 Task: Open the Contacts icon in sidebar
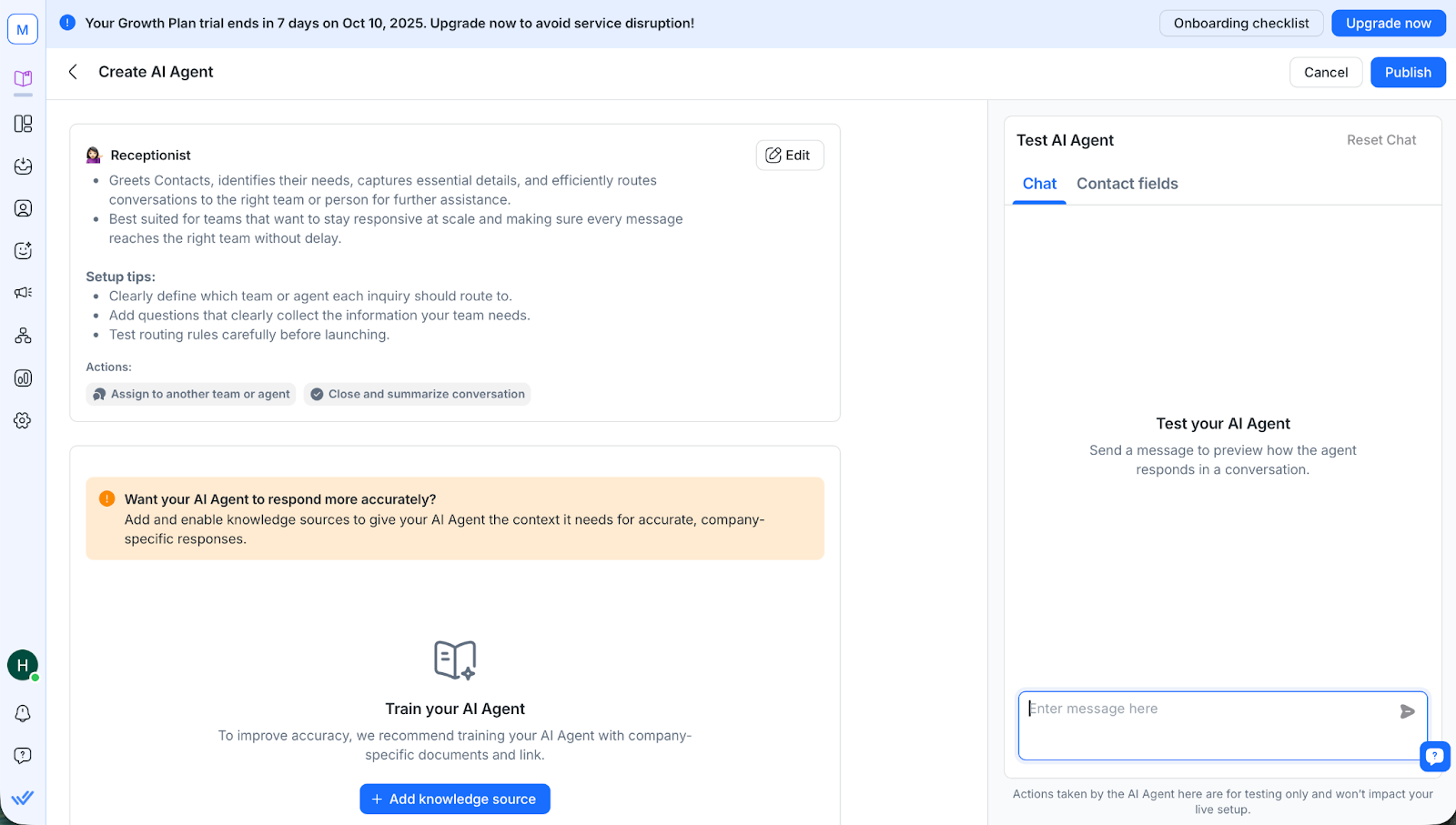pos(24,208)
